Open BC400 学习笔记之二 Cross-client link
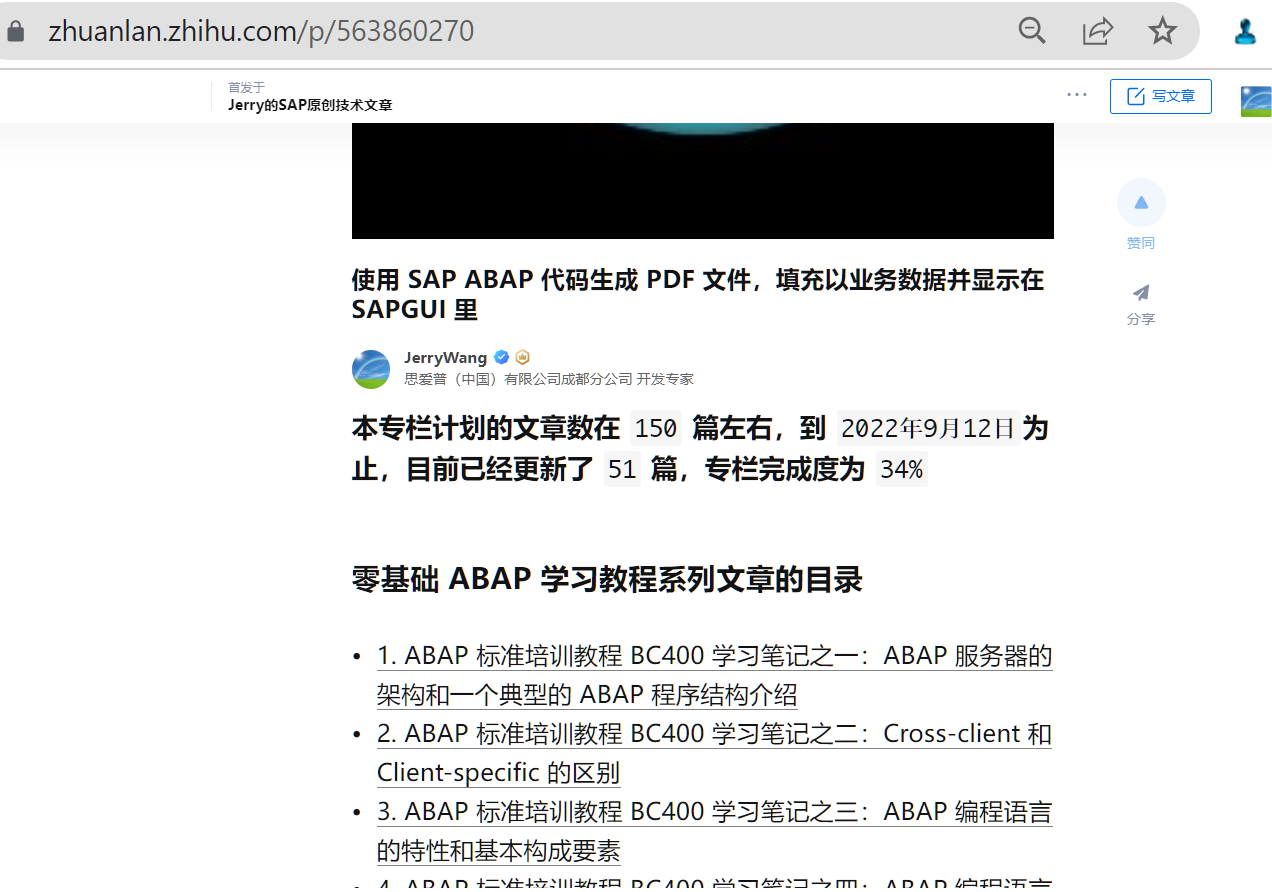 pos(714,753)
